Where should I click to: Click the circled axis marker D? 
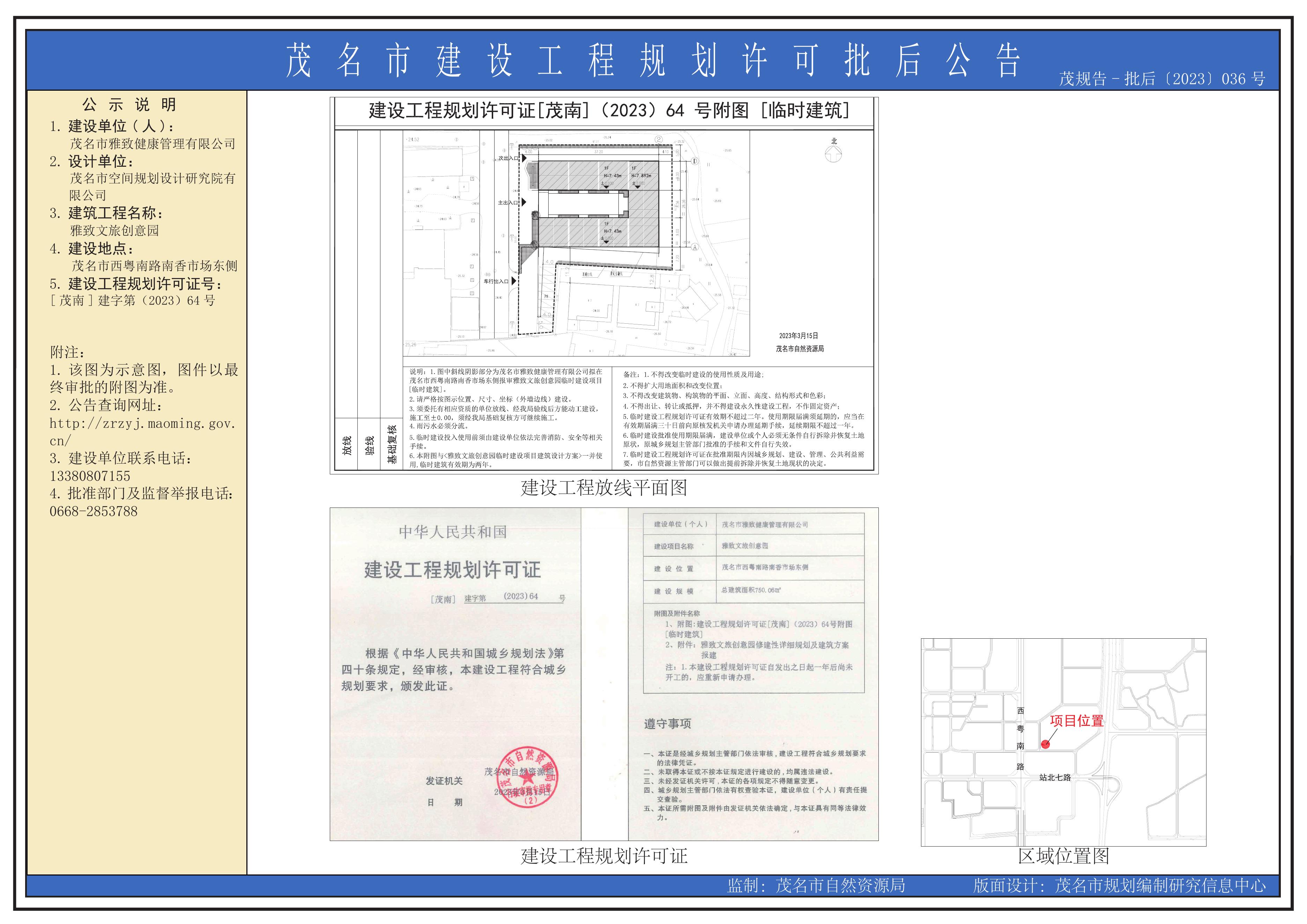click(x=695, y=161)
